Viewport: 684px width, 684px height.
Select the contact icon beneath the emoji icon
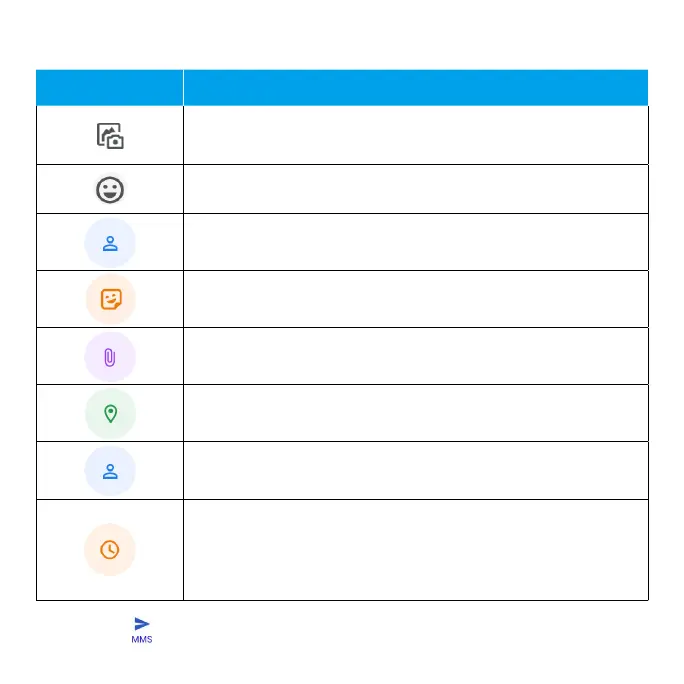[110, 243]
